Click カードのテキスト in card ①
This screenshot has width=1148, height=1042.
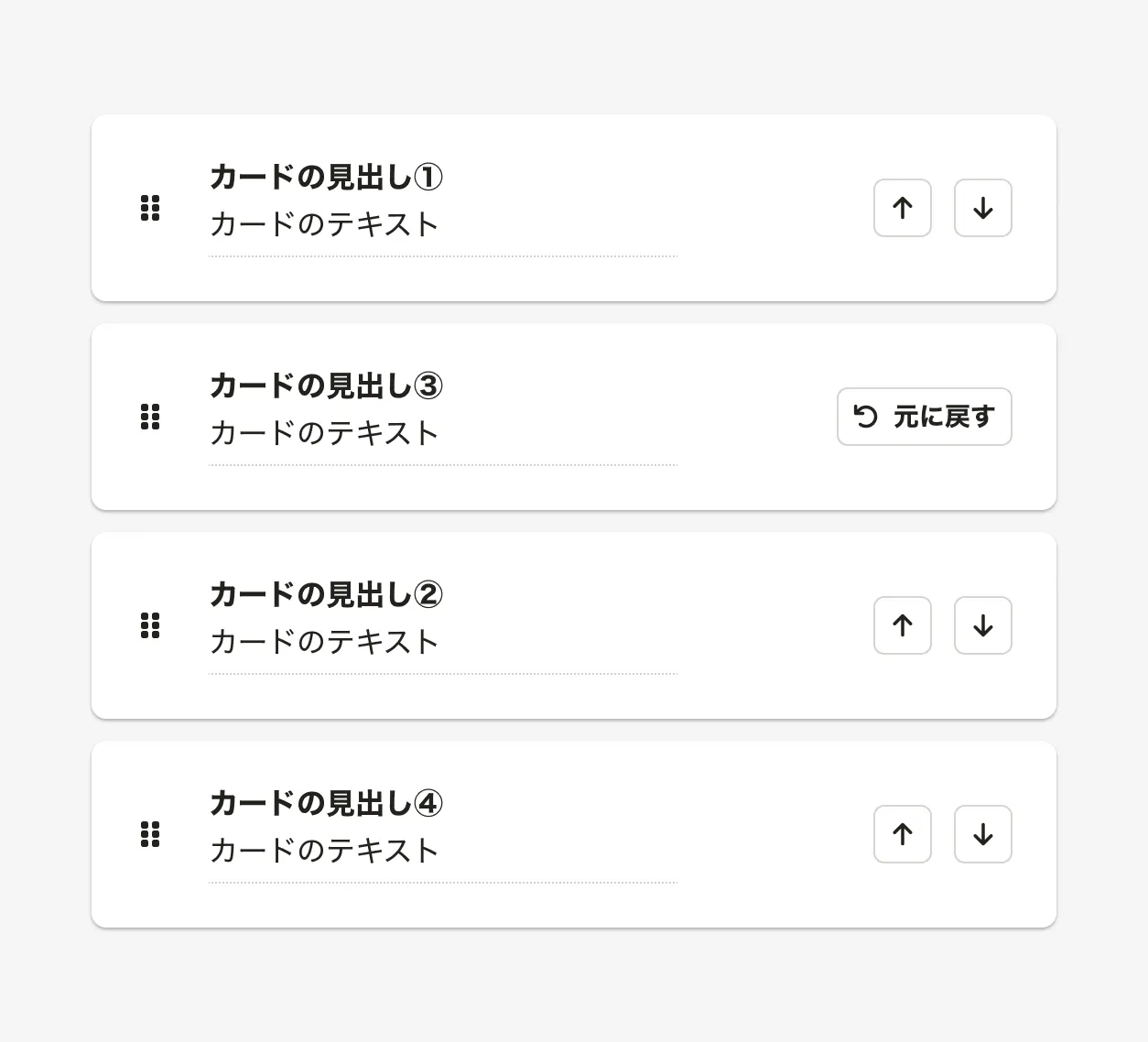pyautogui.click(x=324, y=224)
